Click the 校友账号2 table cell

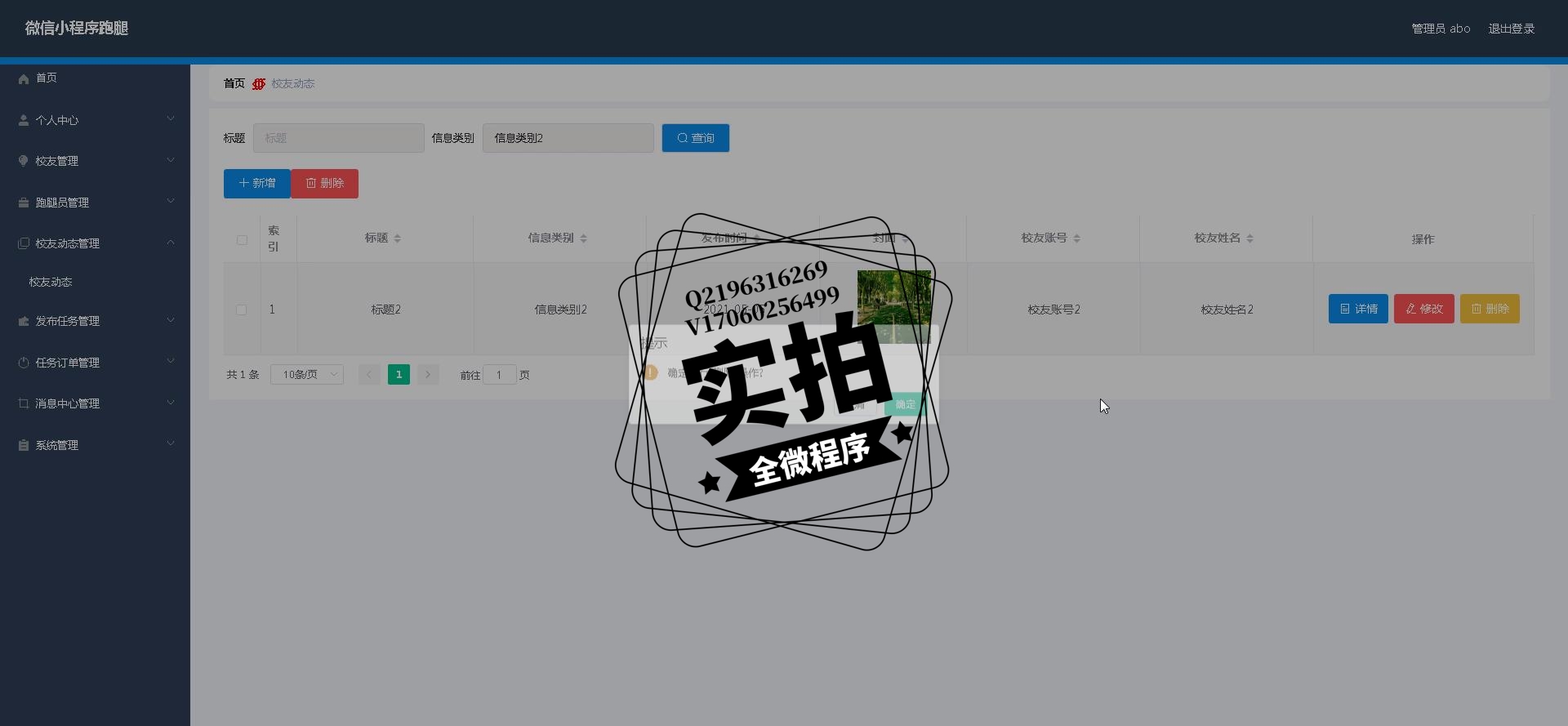tap(1054, 310)
